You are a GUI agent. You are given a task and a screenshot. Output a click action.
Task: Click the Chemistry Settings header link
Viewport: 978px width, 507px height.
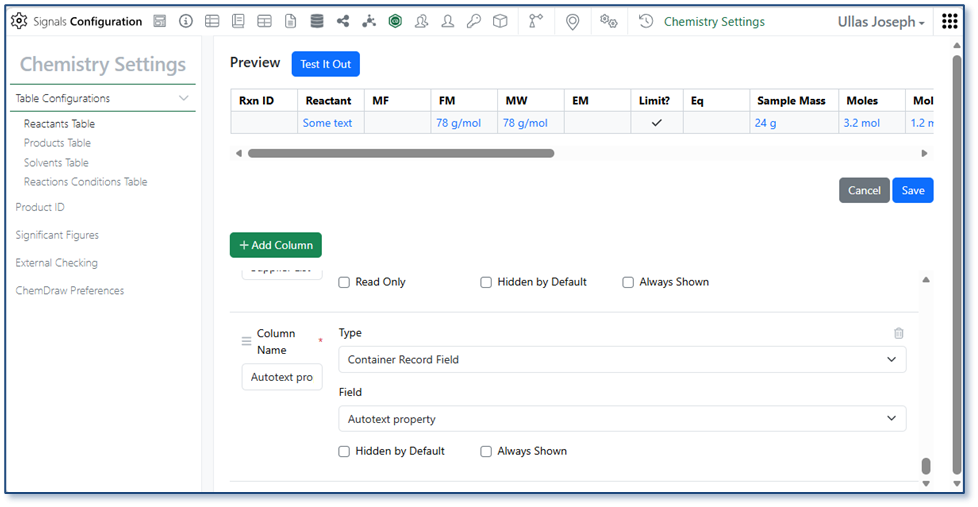click(x=714, y=22)
